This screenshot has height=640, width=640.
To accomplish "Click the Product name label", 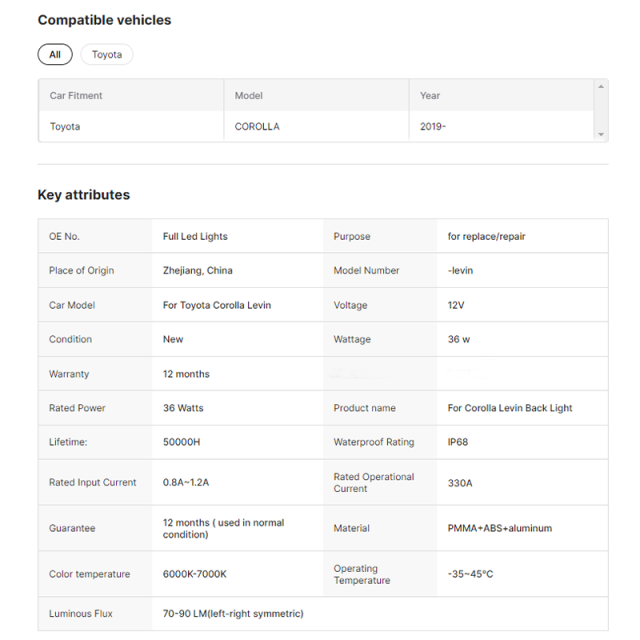I will [x=364, y=408].
